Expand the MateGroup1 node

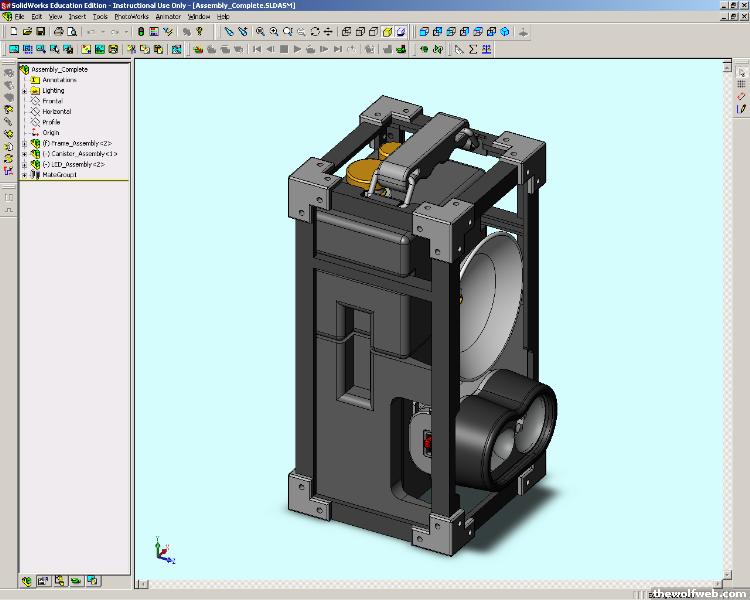[24, 175]
